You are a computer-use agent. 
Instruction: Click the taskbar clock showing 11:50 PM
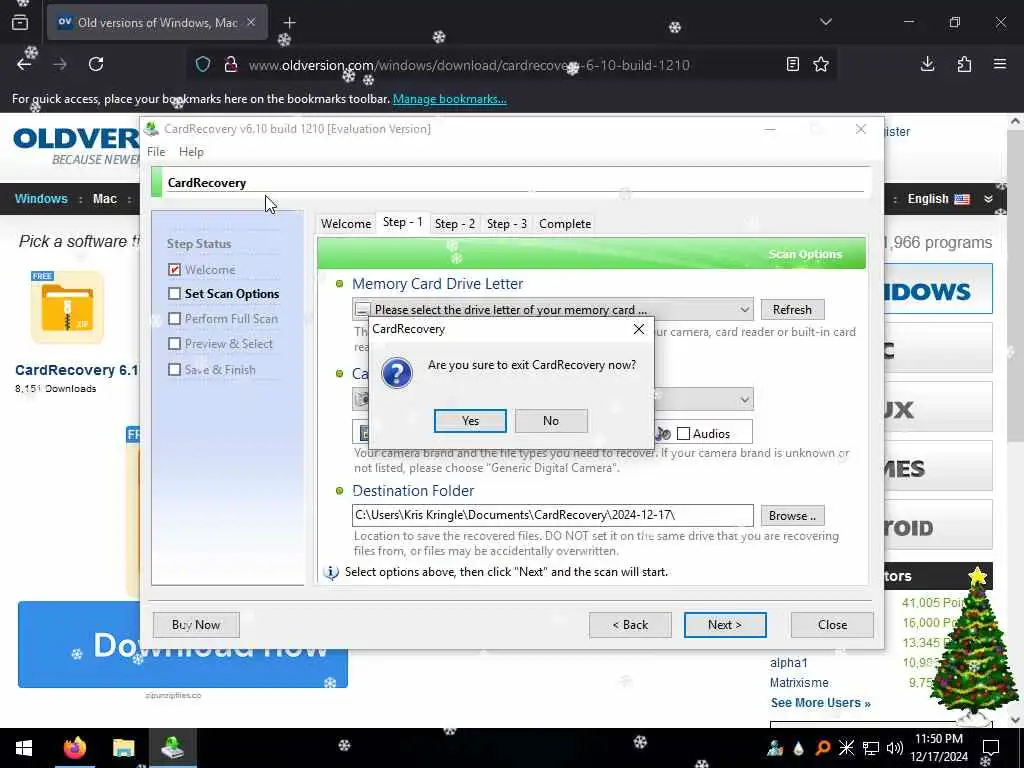click(940, 748)
